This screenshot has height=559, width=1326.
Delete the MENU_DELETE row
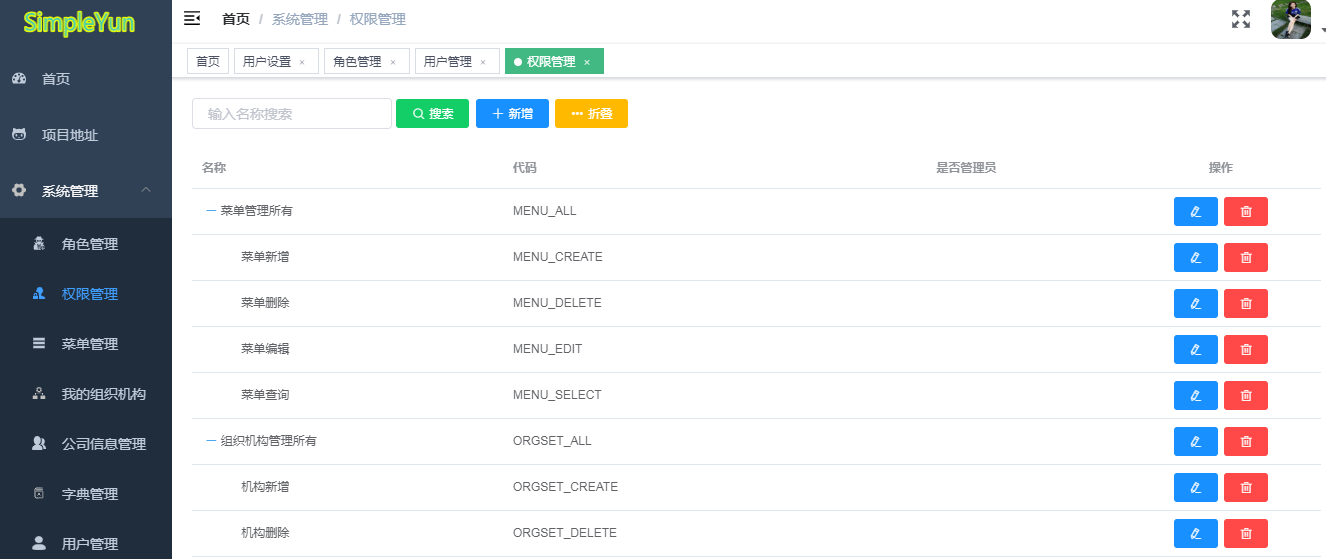click(1246, 303)
